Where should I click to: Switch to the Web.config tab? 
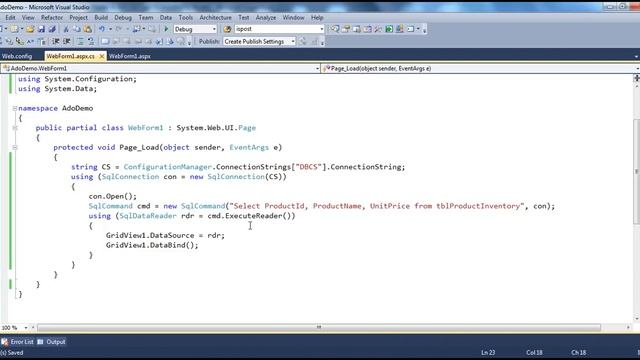click(x=17, y=56)
